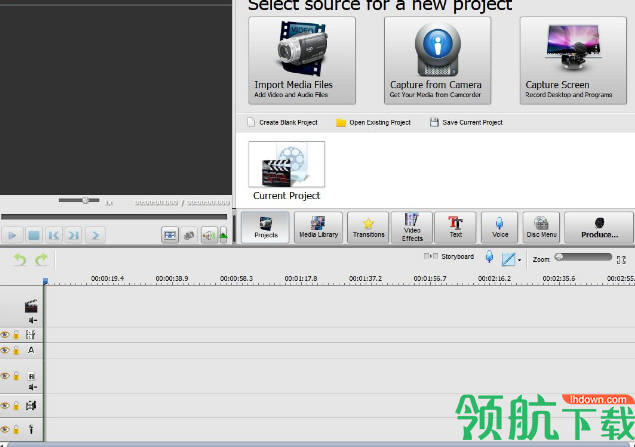
Task: Select the audio mix track film-speaker icon
Action: [31, 405]
